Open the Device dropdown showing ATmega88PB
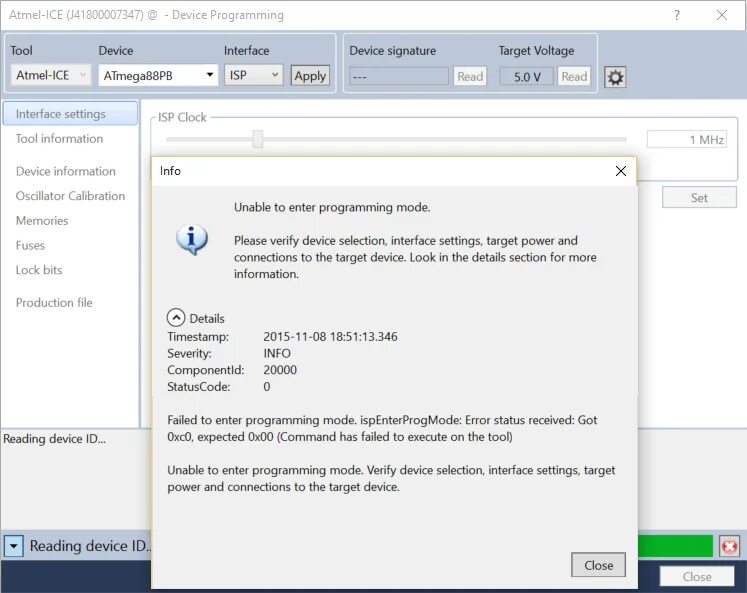 click(x=158, y=75)
